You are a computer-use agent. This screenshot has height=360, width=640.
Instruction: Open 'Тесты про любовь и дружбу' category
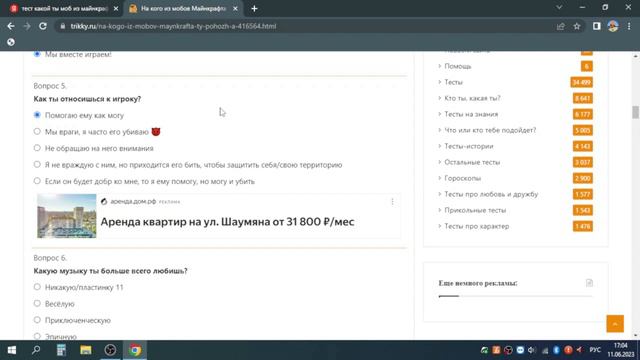coord(491,194)
